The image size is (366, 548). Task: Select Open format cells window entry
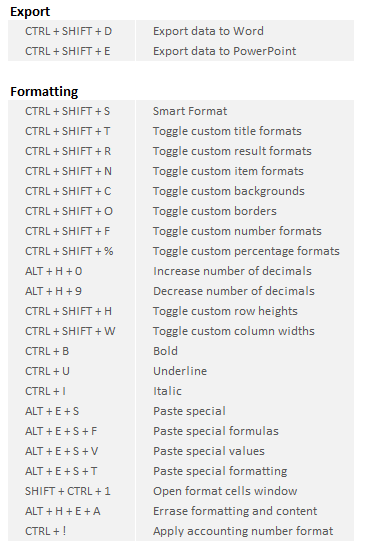[225, 491]
